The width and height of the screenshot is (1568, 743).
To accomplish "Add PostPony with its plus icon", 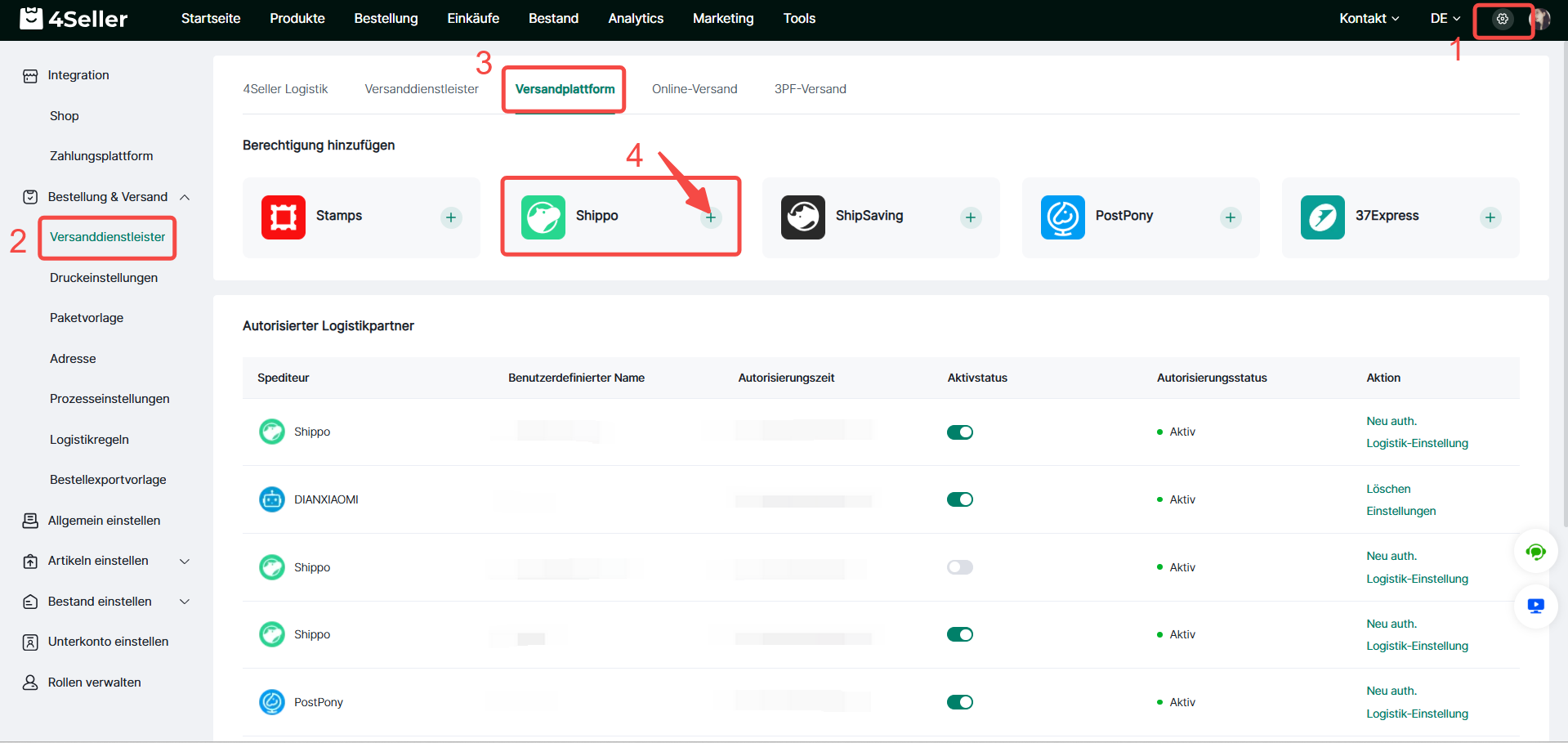I will pos(1231,217).
